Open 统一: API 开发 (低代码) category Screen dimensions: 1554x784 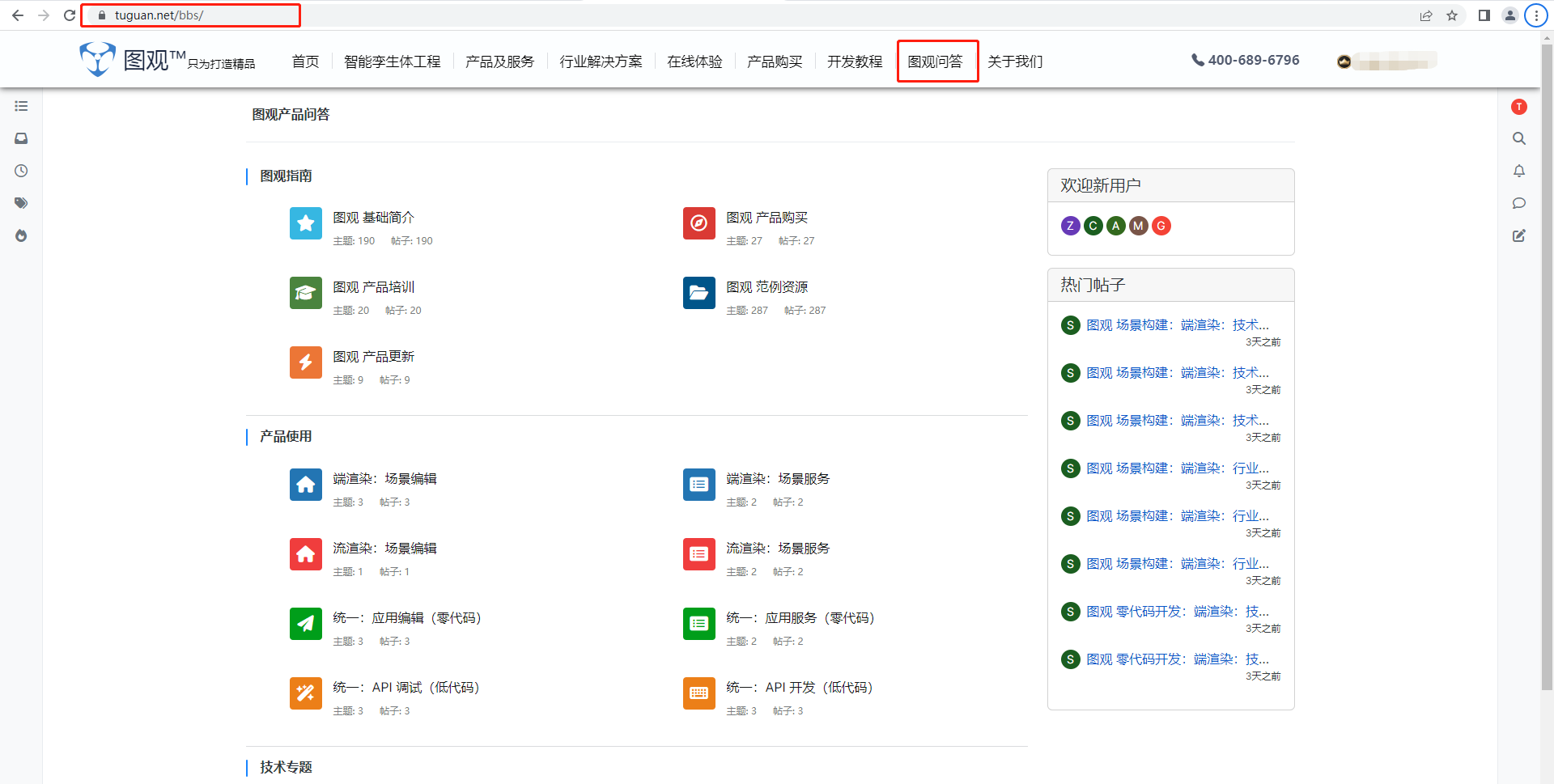(800, 688)
